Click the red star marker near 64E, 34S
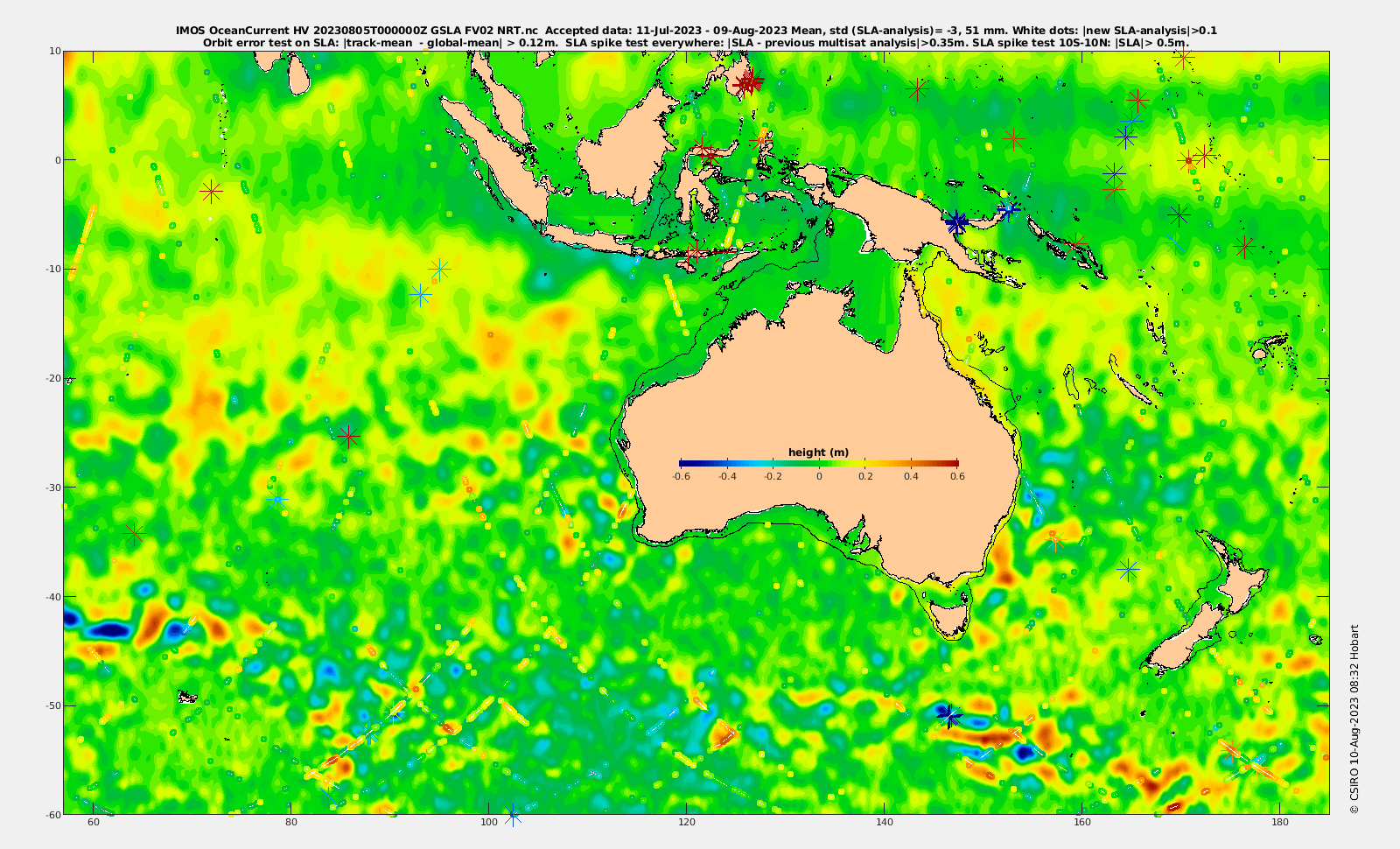 (135, 532)
